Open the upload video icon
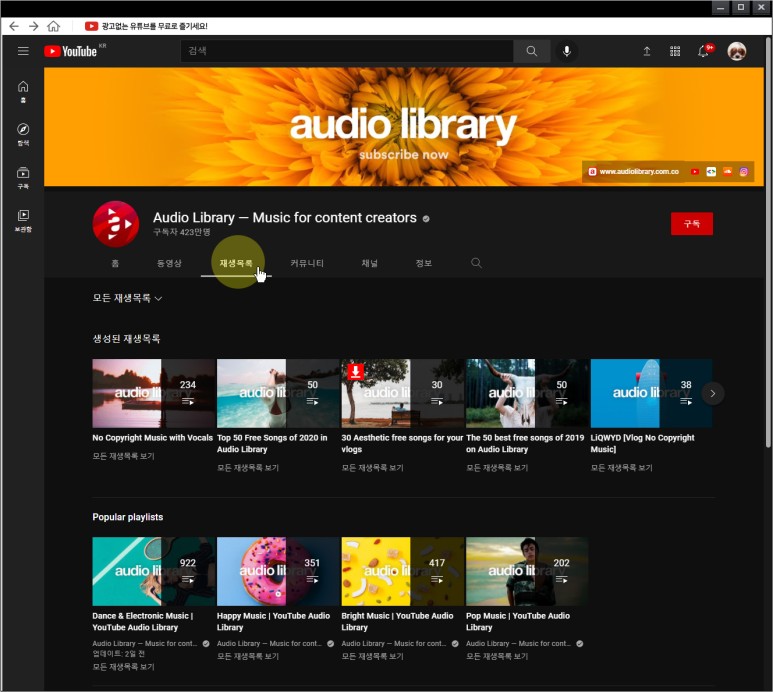The image size is (773, 692). tap(646, 51)
